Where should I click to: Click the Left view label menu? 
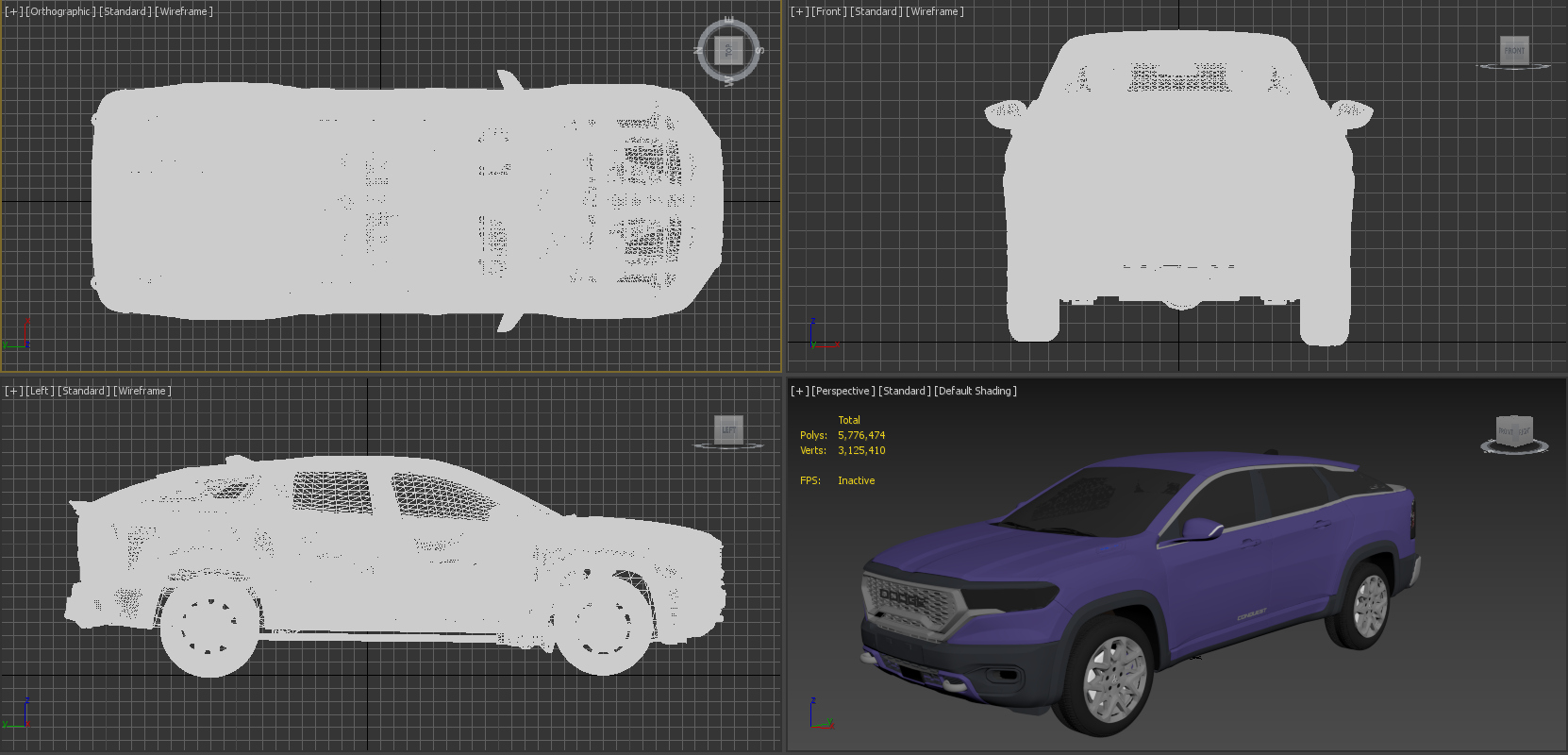point(40,391)
